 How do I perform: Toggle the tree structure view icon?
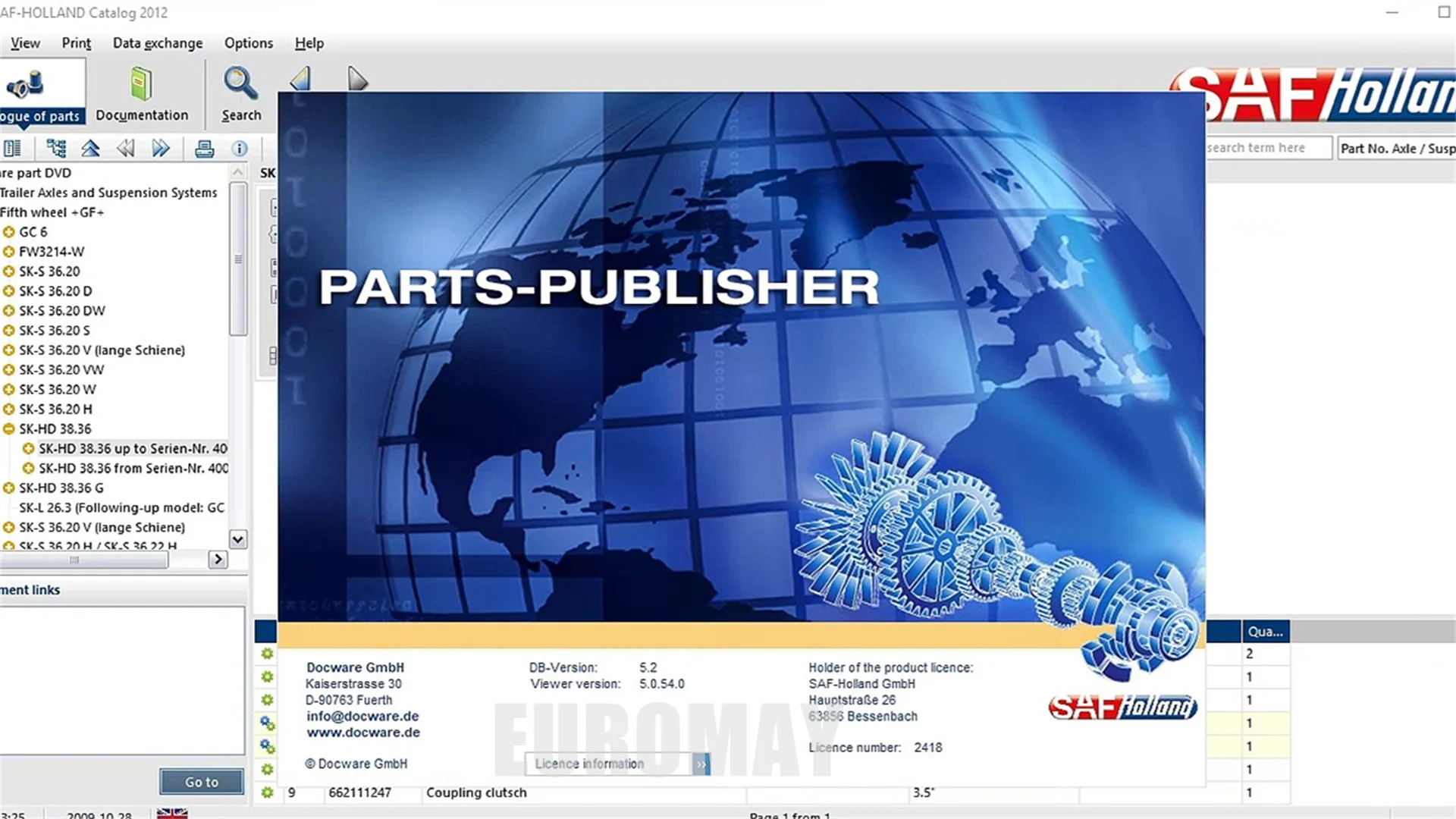[56, 149]
